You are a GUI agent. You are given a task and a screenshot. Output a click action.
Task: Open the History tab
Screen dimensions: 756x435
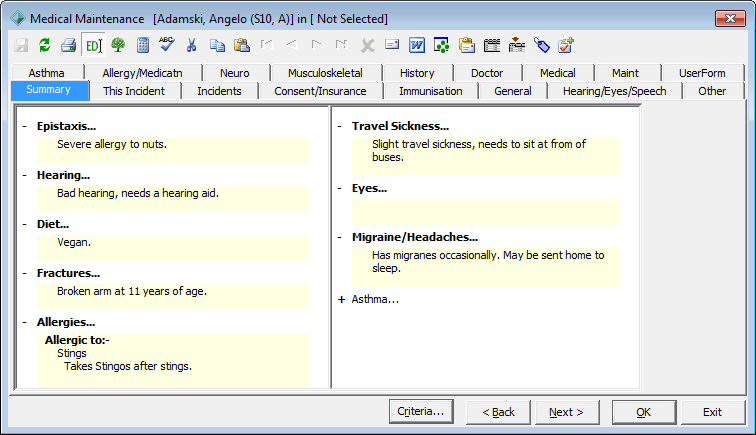pyautogui.click(x=417, y=73)
